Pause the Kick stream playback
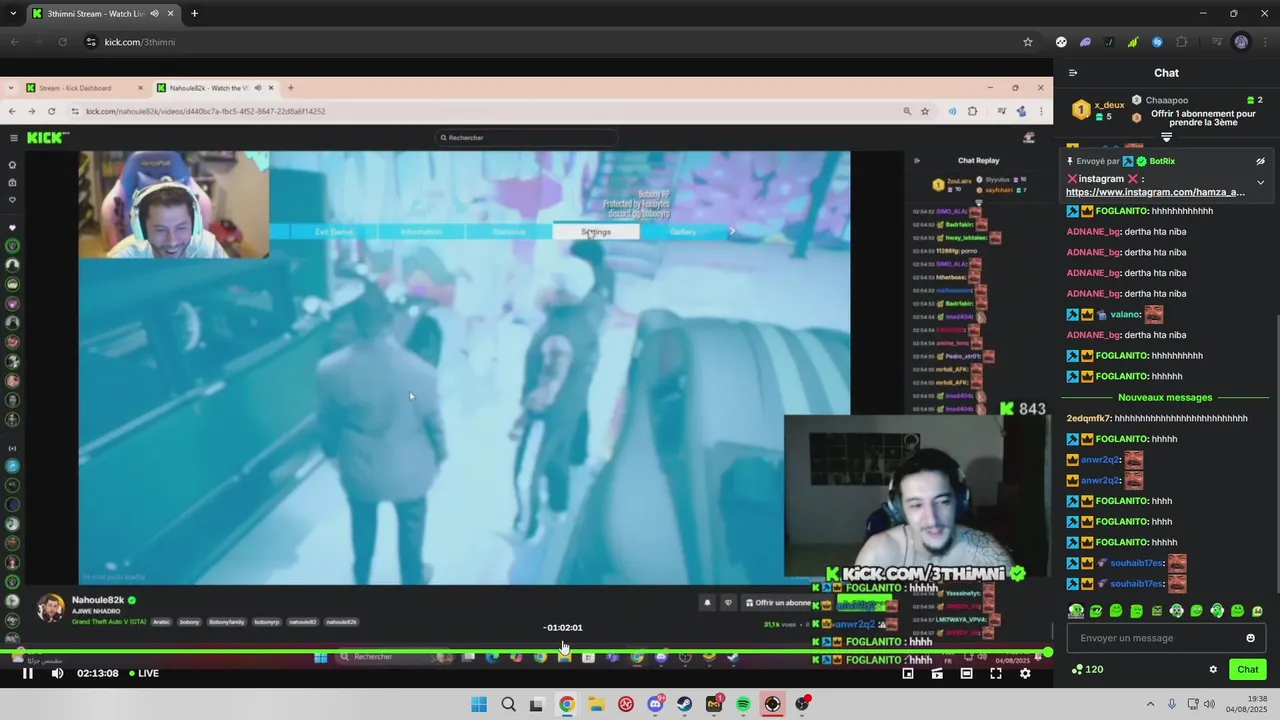 (x=28, y=673)
